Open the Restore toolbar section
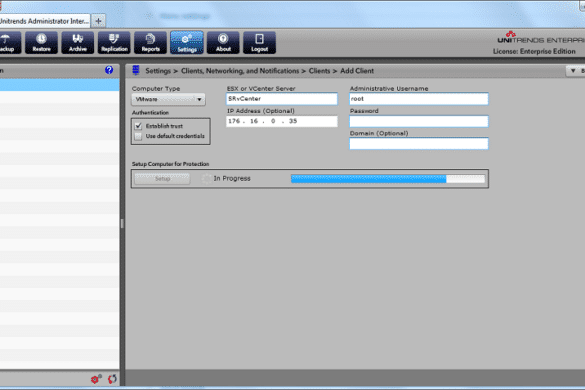The image size is (585, 390). [x=41, y=43]
